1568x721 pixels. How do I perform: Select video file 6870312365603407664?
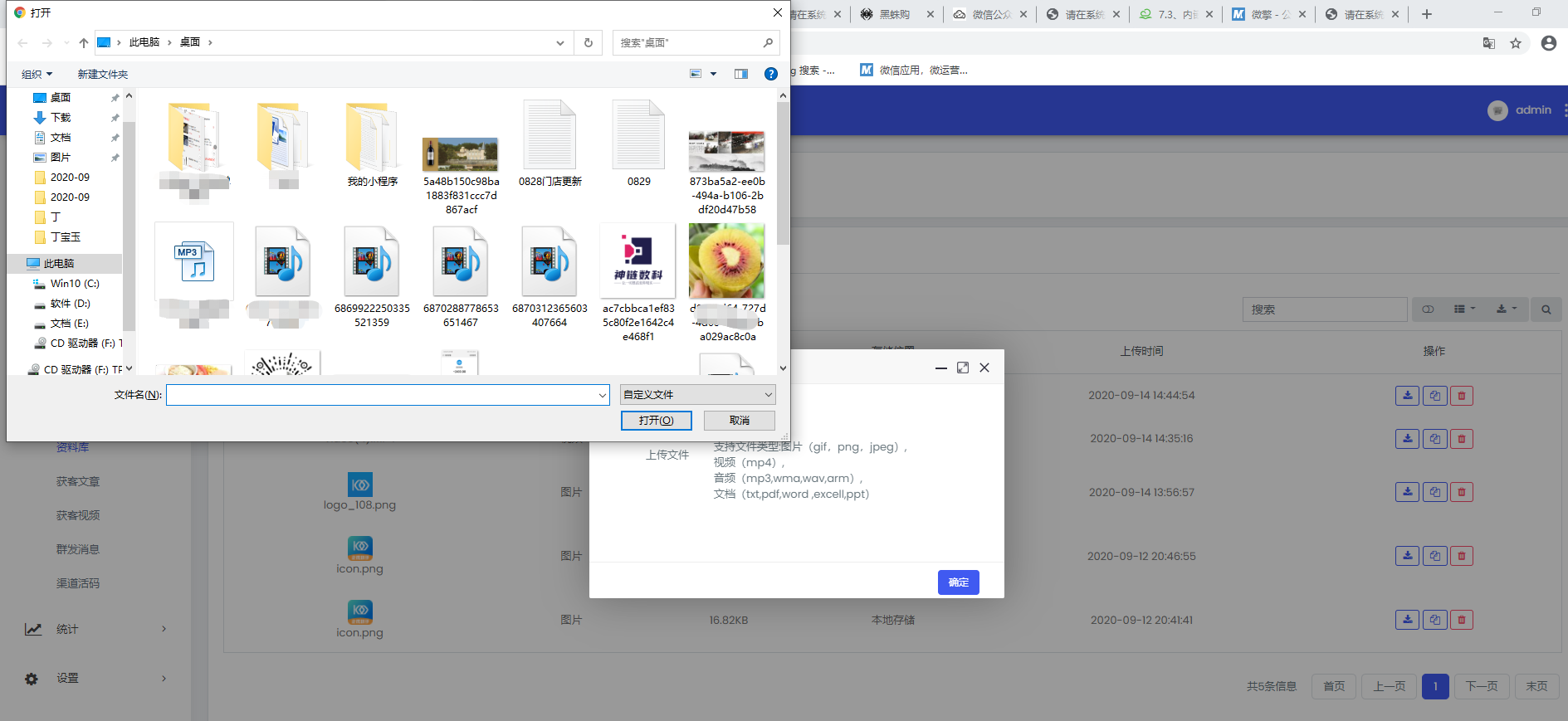coord(550,276)
